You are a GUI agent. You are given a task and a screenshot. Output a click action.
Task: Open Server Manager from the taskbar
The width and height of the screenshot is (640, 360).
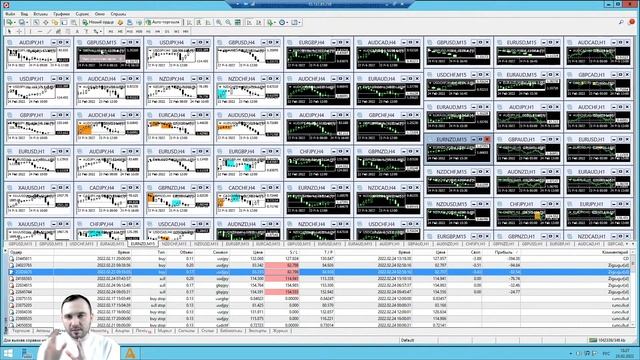tap(27, 353)
